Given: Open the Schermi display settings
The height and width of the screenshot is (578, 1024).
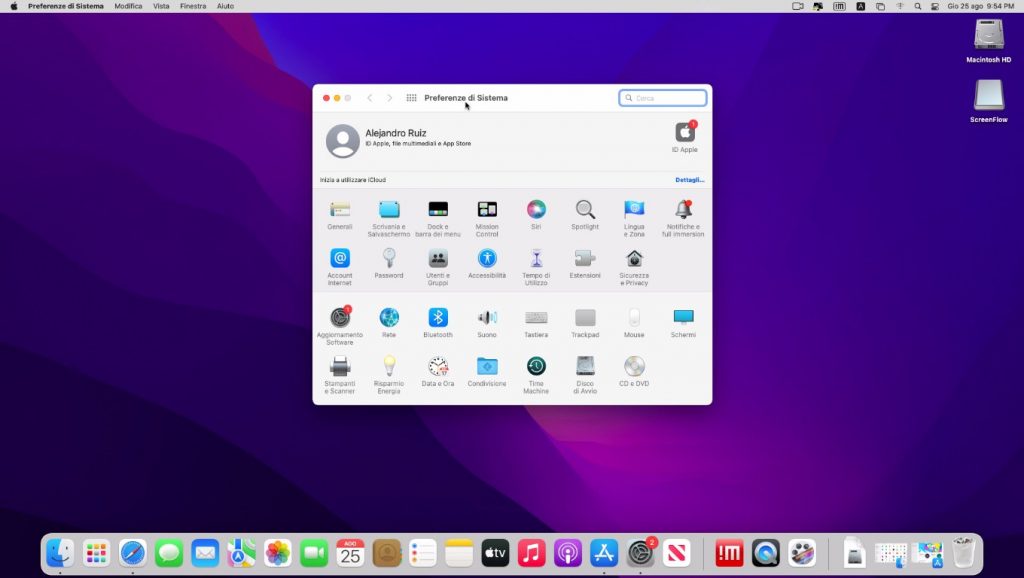Looking at the screenshot, I should click(683, 318).
